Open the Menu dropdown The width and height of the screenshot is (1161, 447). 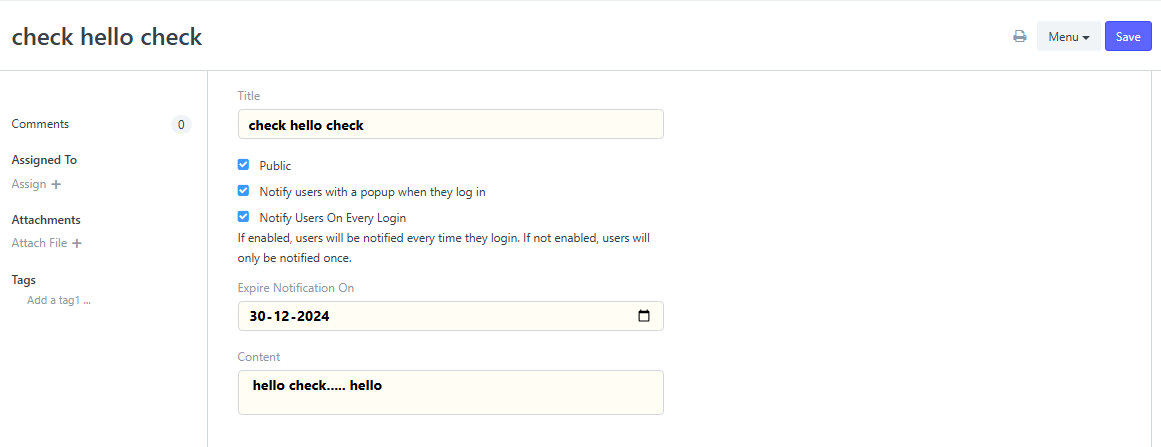1068,36
